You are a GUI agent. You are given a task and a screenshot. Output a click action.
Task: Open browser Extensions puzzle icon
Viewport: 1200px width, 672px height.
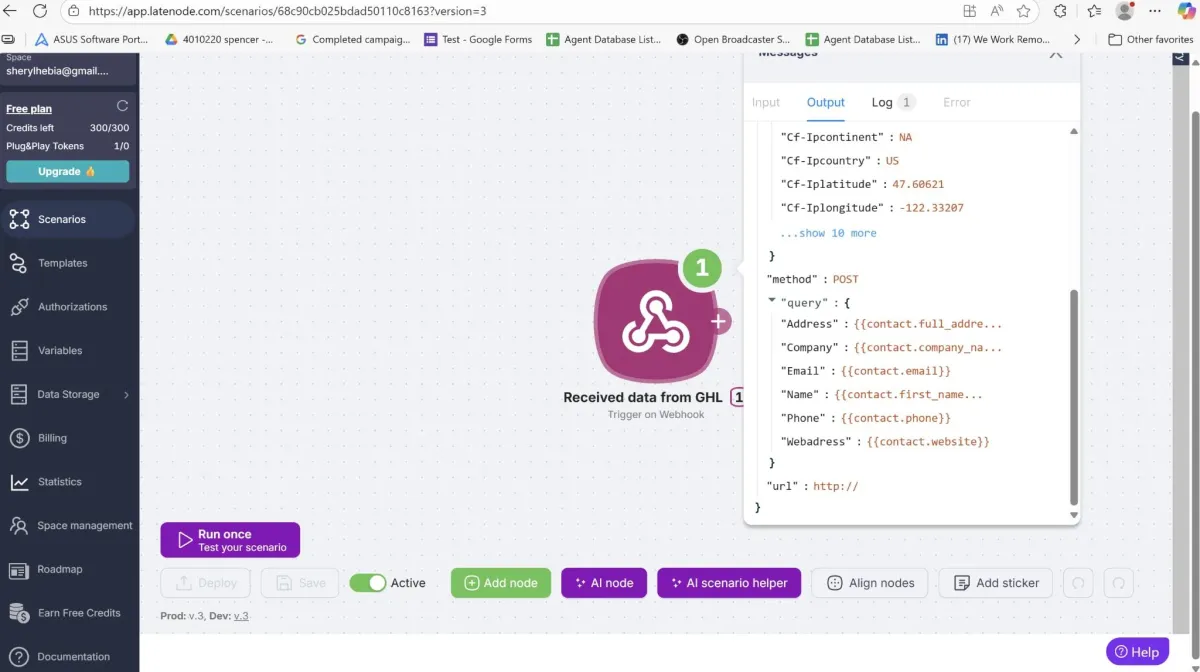1060,11
